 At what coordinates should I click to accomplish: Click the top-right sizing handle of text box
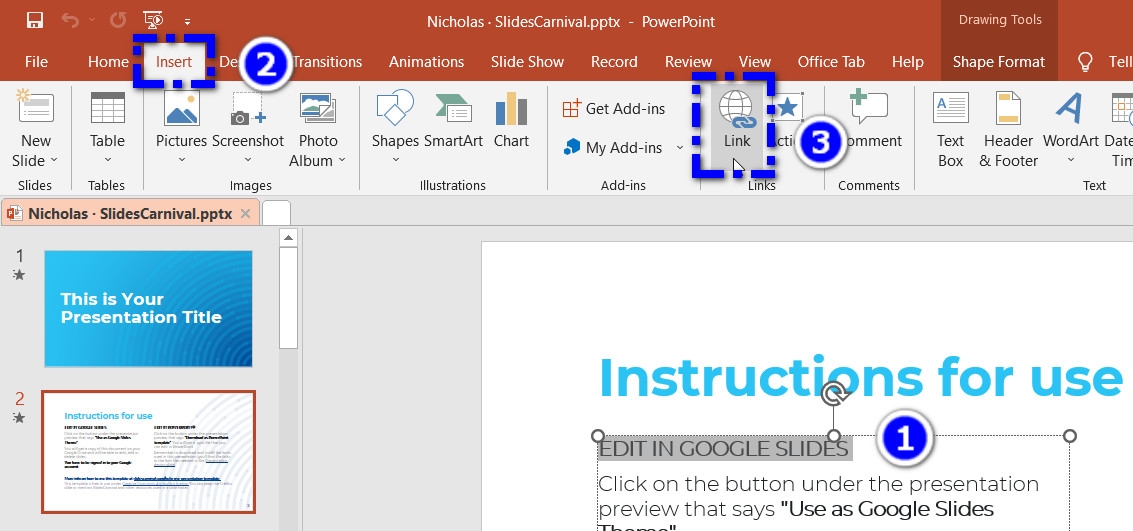(1070, 436)
